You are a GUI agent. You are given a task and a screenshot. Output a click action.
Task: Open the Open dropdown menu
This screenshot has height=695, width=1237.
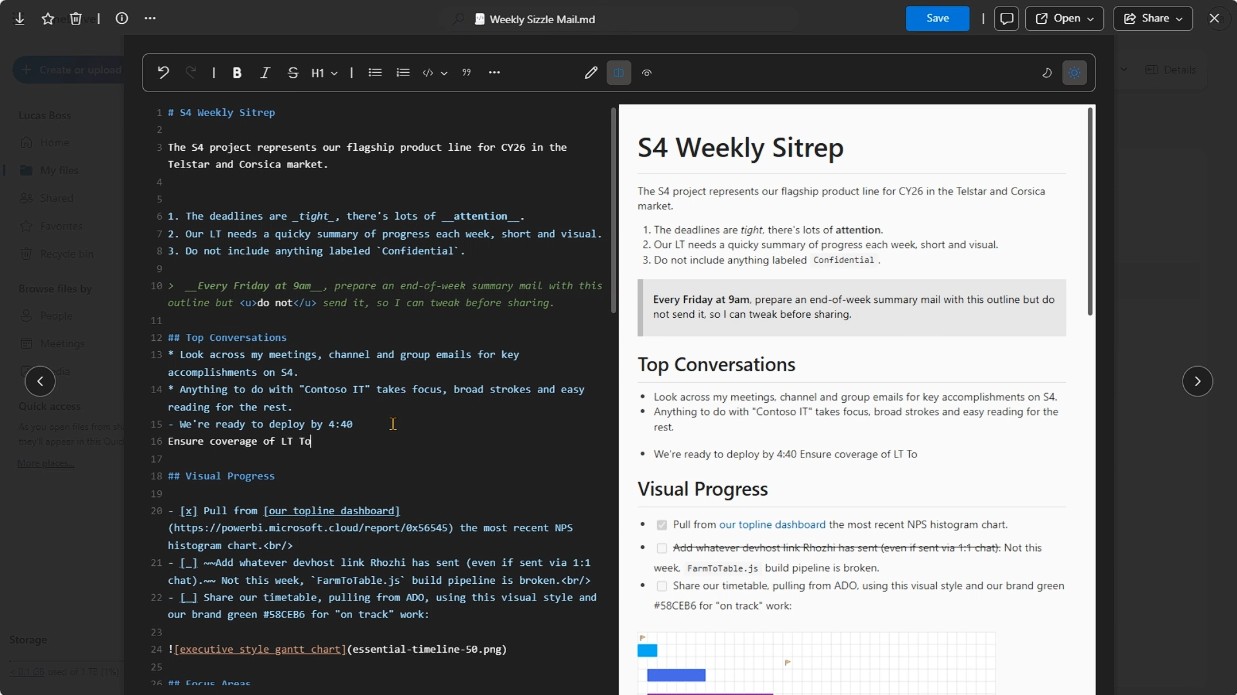(x=1064, y=18)
